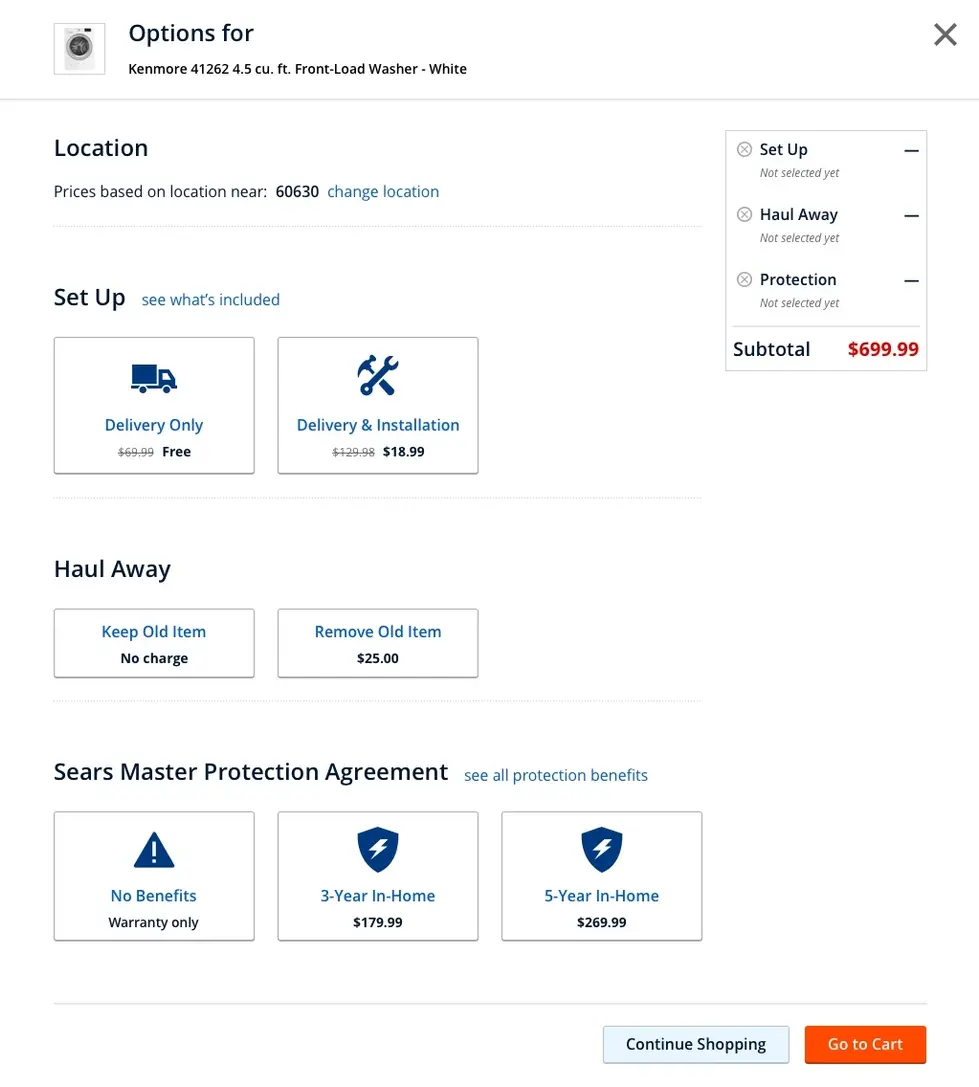979x1087 pixels.
Task: Click the 5-Year In-Home shield icon
Action: [x=602, y=849]
